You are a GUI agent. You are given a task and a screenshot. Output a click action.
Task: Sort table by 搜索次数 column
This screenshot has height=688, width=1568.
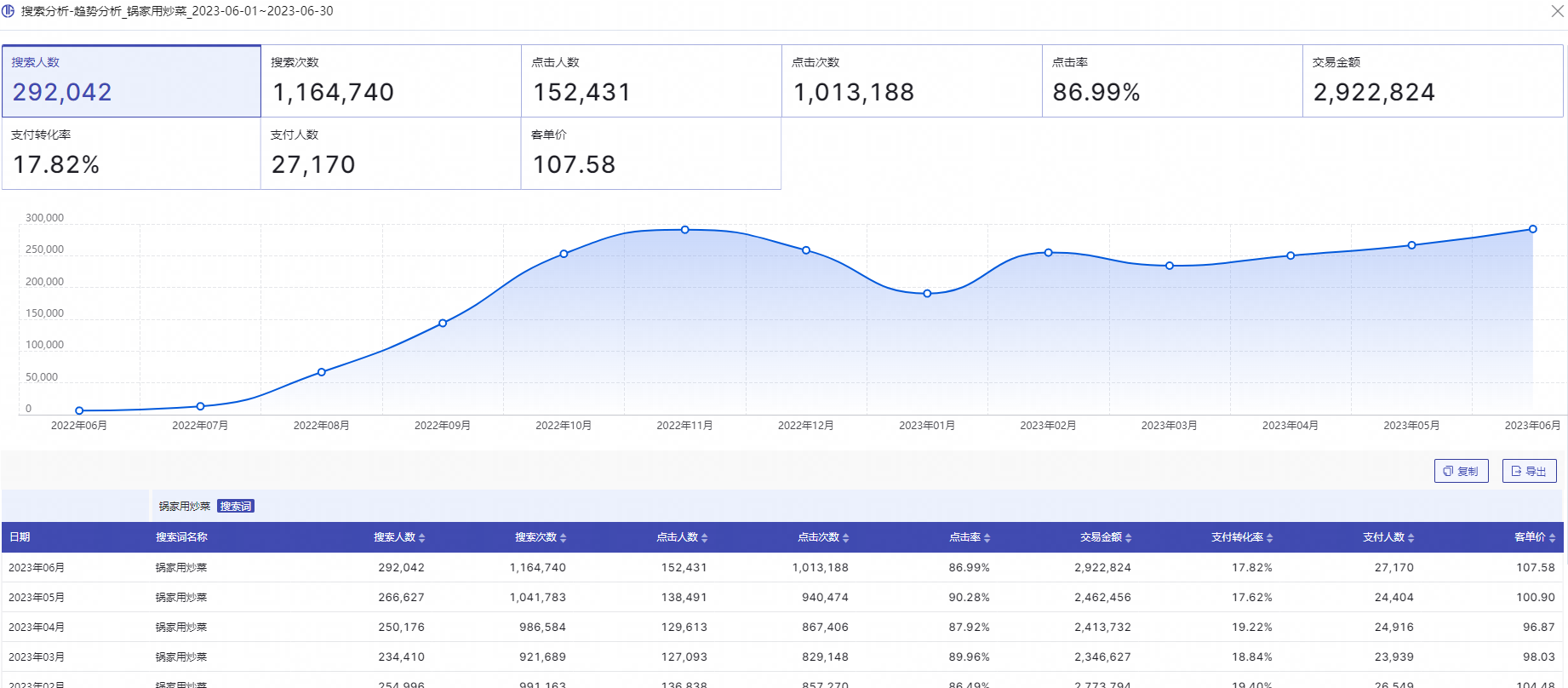tap(541, 537)
